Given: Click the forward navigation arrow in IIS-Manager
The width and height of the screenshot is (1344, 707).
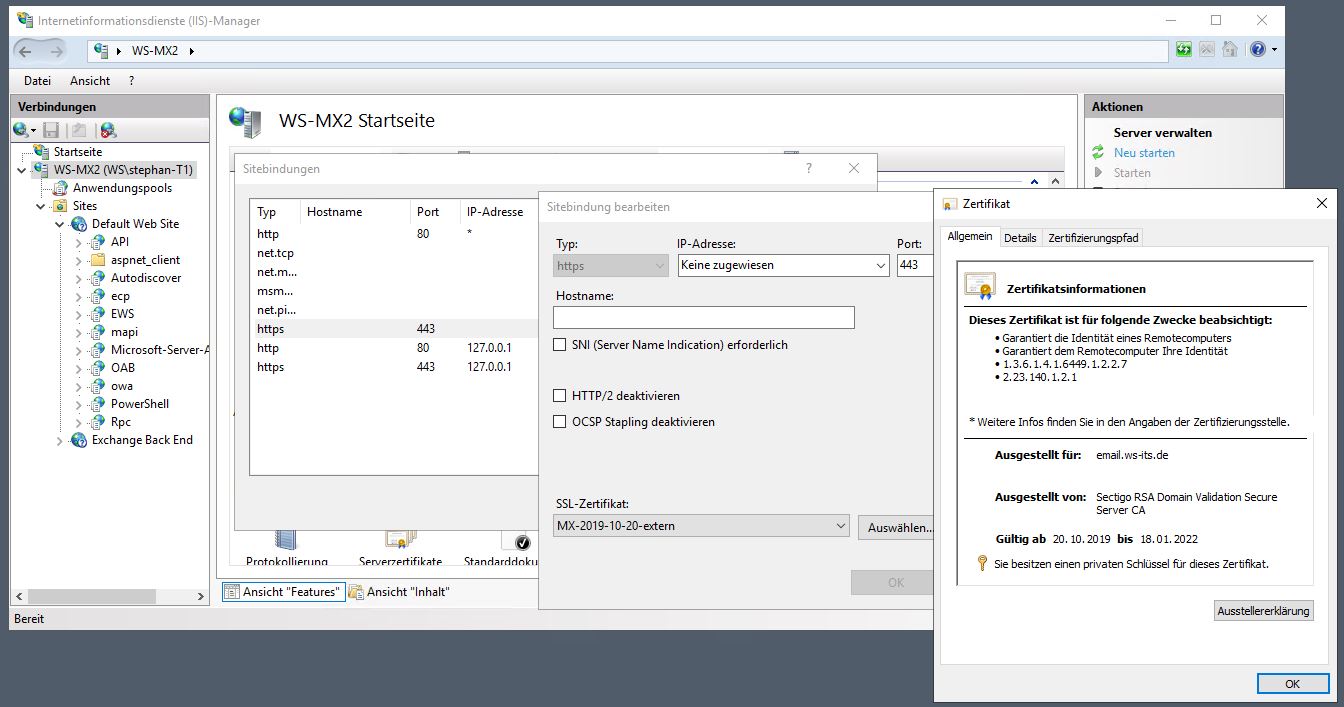Looking at the screenshot, I should (x=57, y=51).
